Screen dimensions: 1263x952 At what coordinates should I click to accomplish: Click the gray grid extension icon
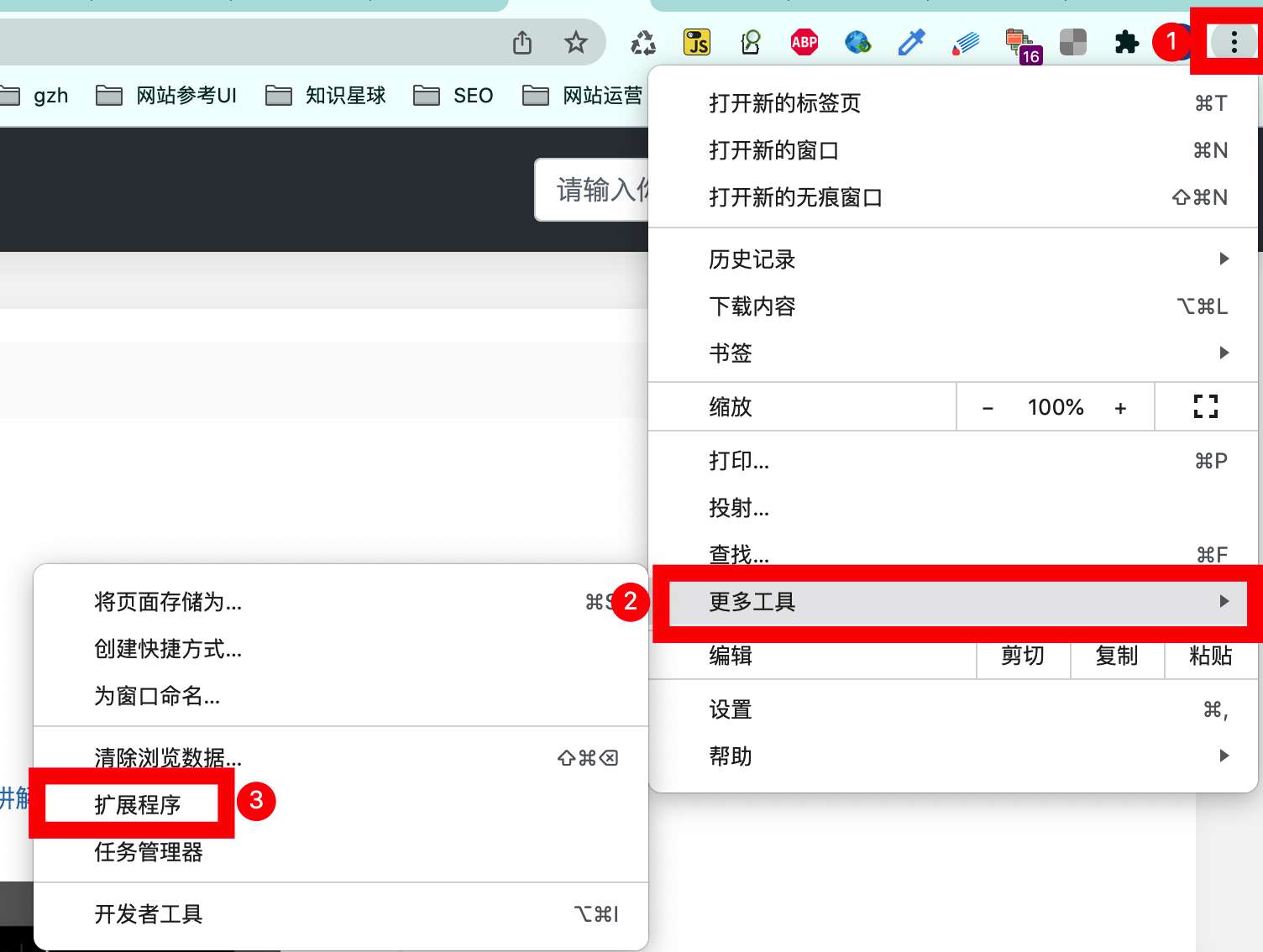(x=1073, y=41)
